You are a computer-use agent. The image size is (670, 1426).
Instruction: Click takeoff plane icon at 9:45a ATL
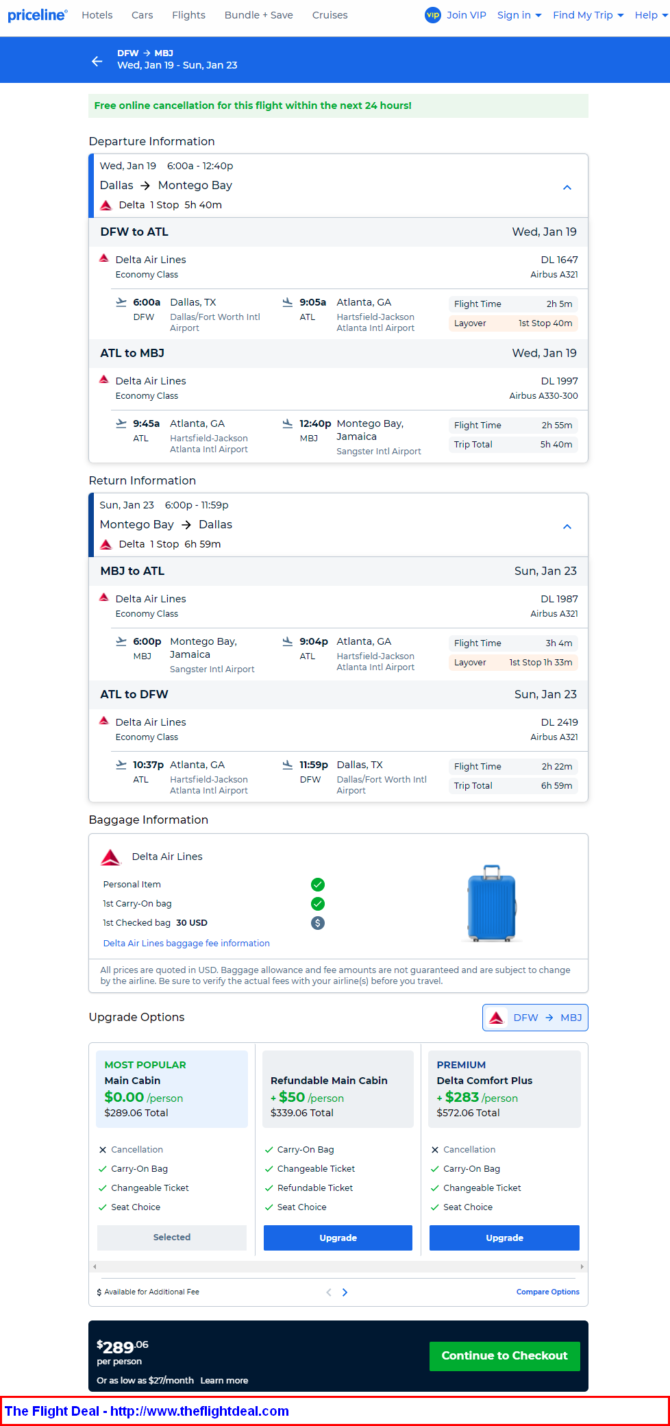tap(122, 424)
